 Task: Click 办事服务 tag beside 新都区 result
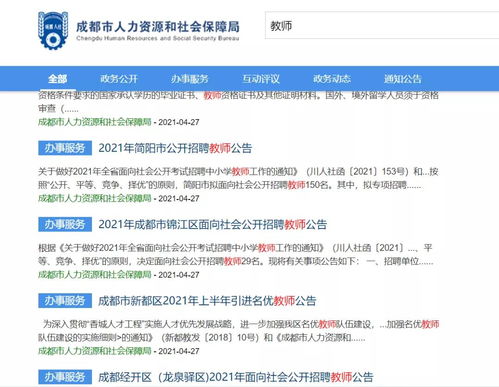point(65,301)
